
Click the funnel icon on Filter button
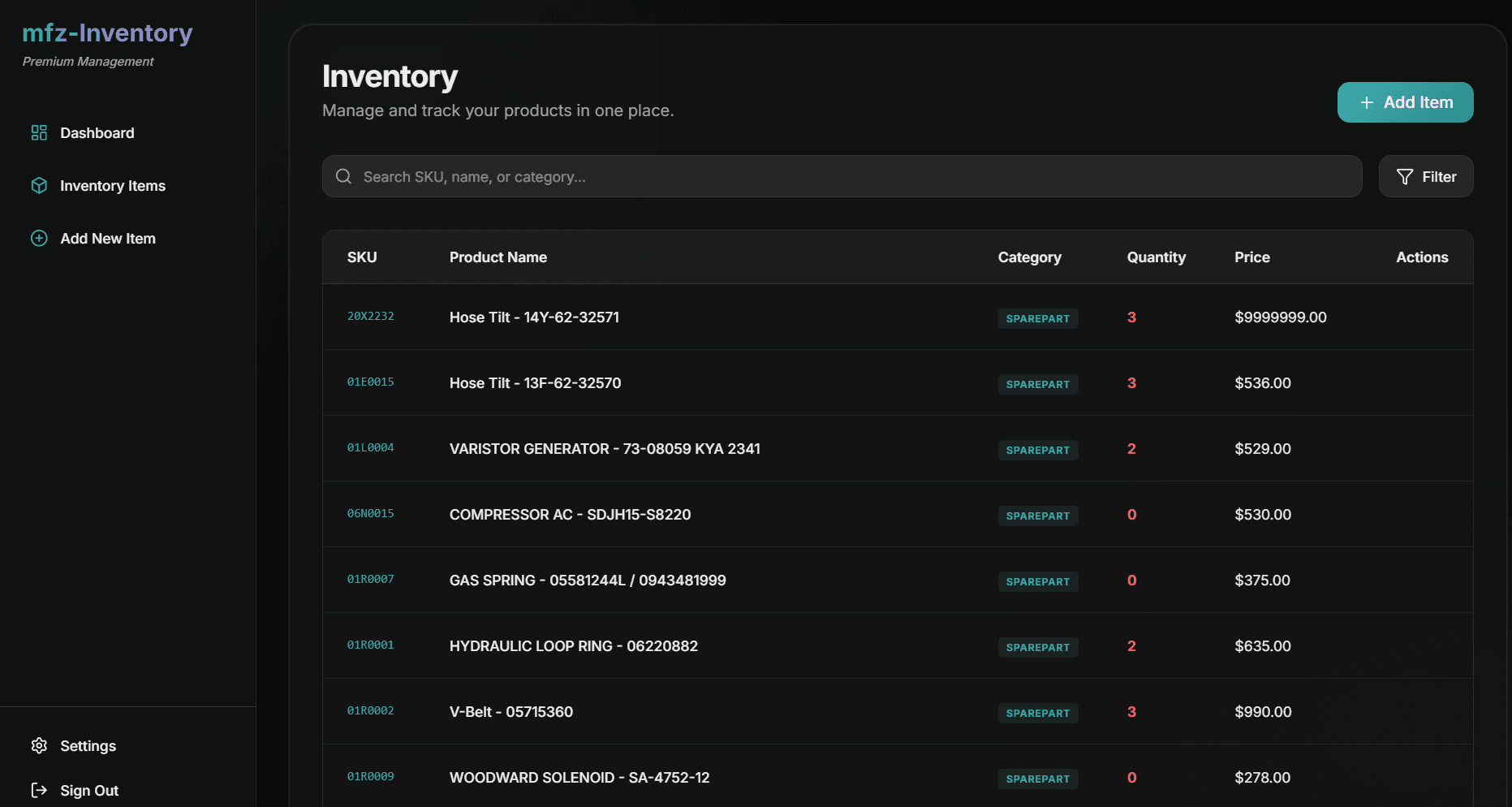[x=1406, y=176]
